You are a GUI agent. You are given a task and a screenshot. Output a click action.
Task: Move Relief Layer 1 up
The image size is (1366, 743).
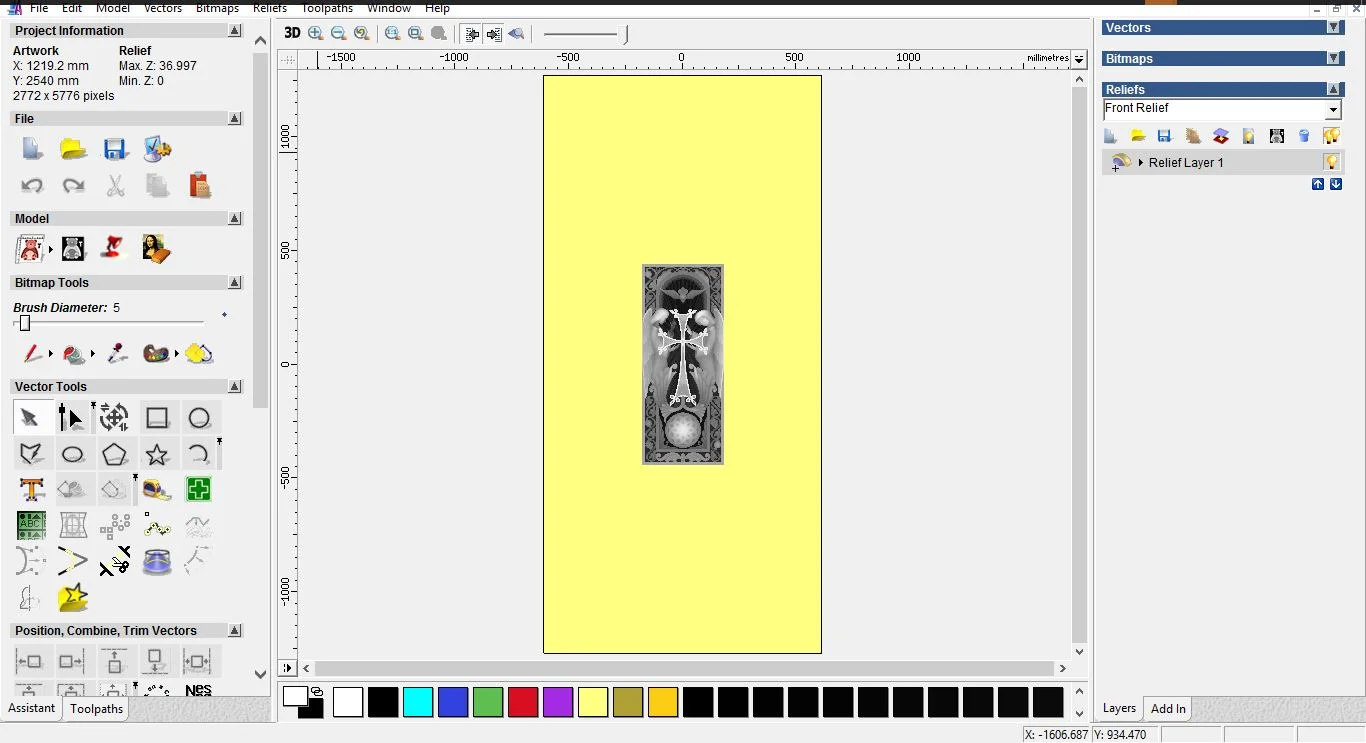[x=1317, y=184]
